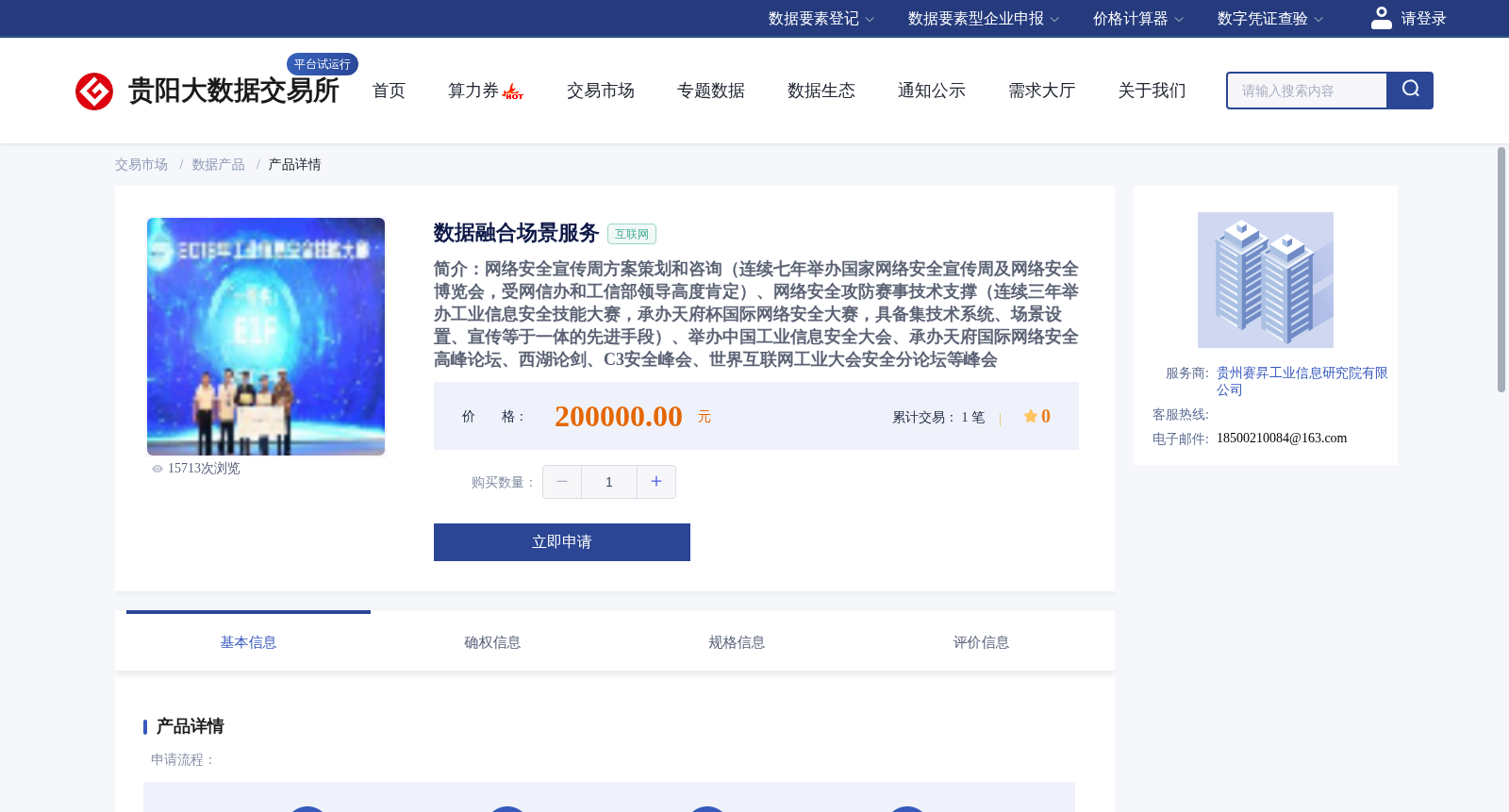1509x812 pixels.
Task: Click the blue building service provider image
Action: pyautogui.click(x=1266, y=280)
